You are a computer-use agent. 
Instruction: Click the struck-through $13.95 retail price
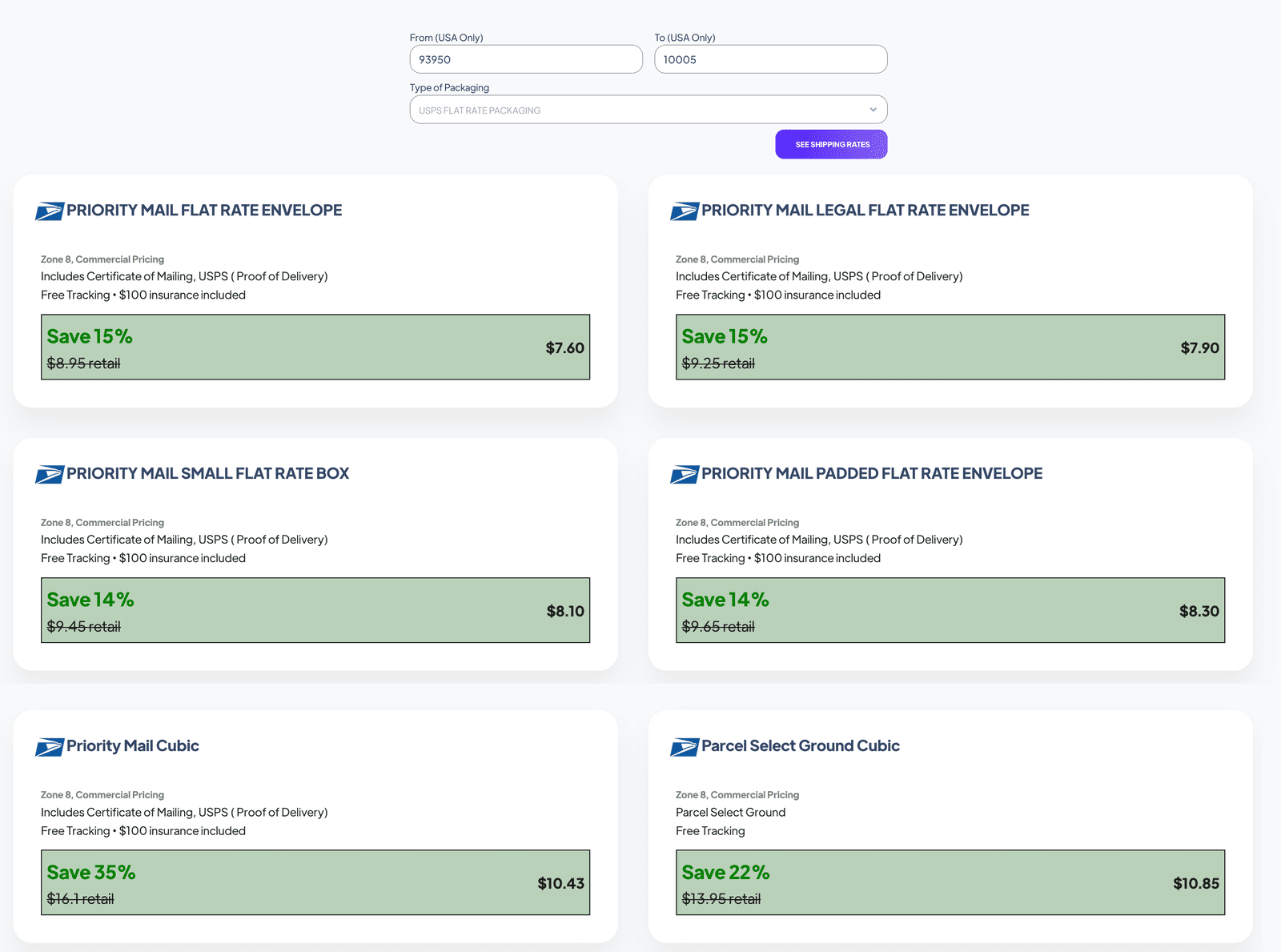(721, 899)
